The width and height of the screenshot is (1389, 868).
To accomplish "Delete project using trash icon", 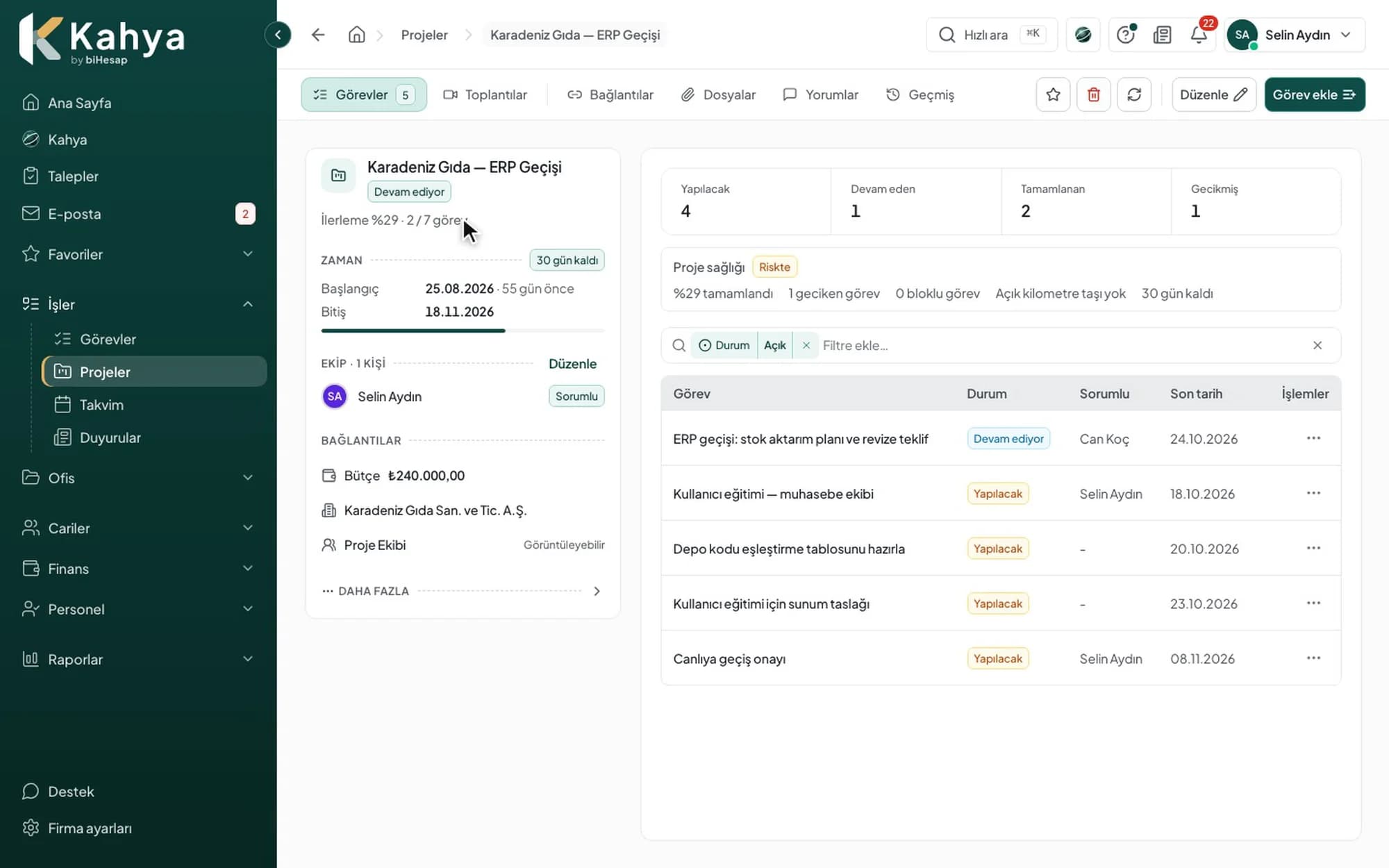I will pos(1093,94).
